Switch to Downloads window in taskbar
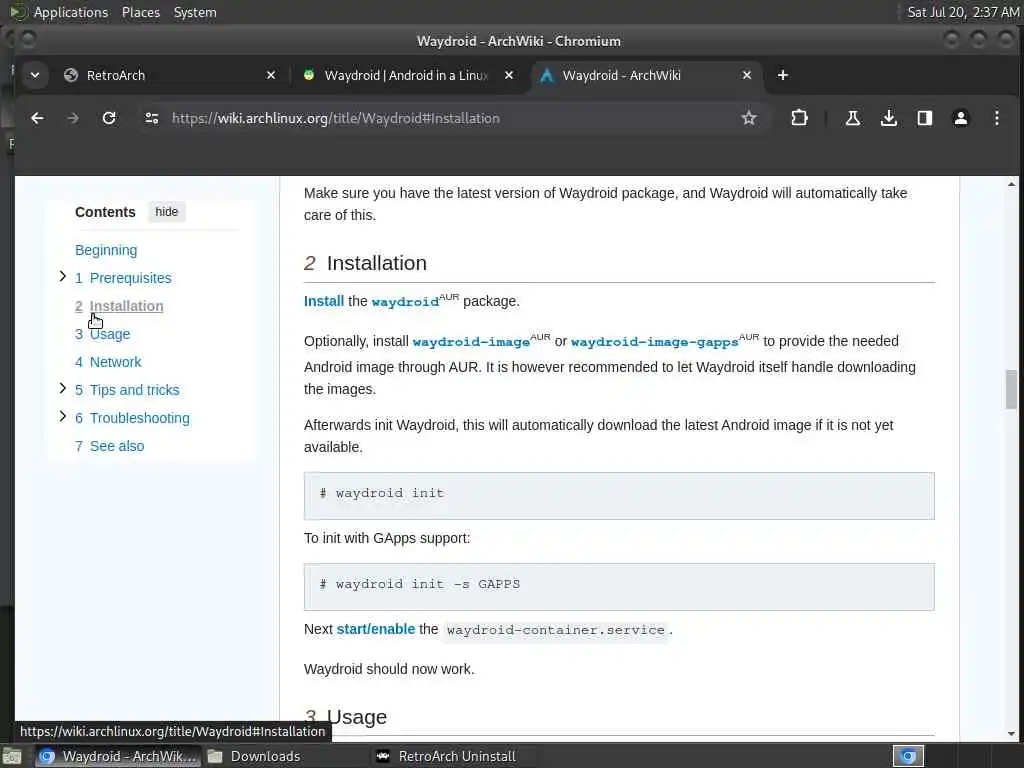The image size is (1024, 768). (255, 756)
